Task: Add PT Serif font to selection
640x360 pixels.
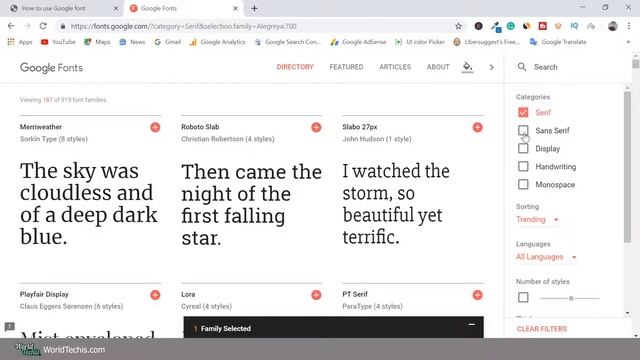Action: (x=478, y=295)
